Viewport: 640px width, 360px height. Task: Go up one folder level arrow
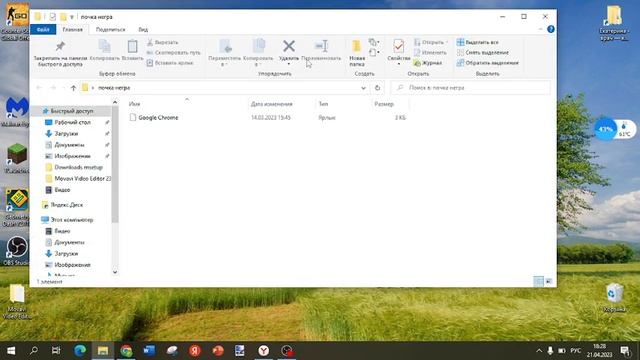[x=73, y=88]
